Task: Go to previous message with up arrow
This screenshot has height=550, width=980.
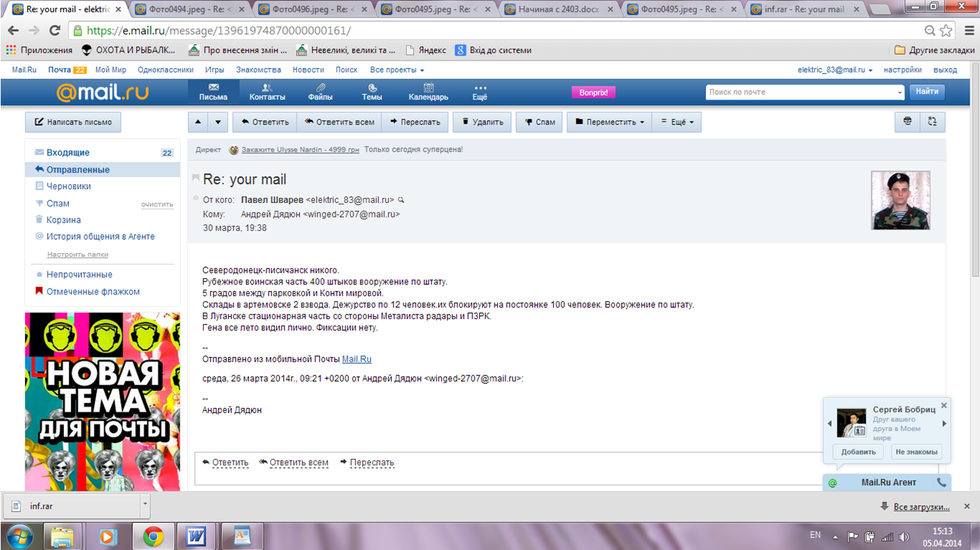Action: coord(198,122)
